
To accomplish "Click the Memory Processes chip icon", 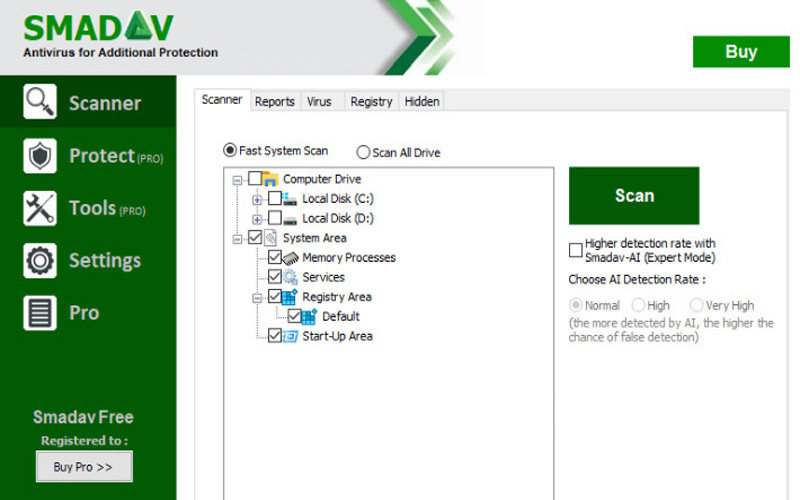I will [x=290, y=258].
